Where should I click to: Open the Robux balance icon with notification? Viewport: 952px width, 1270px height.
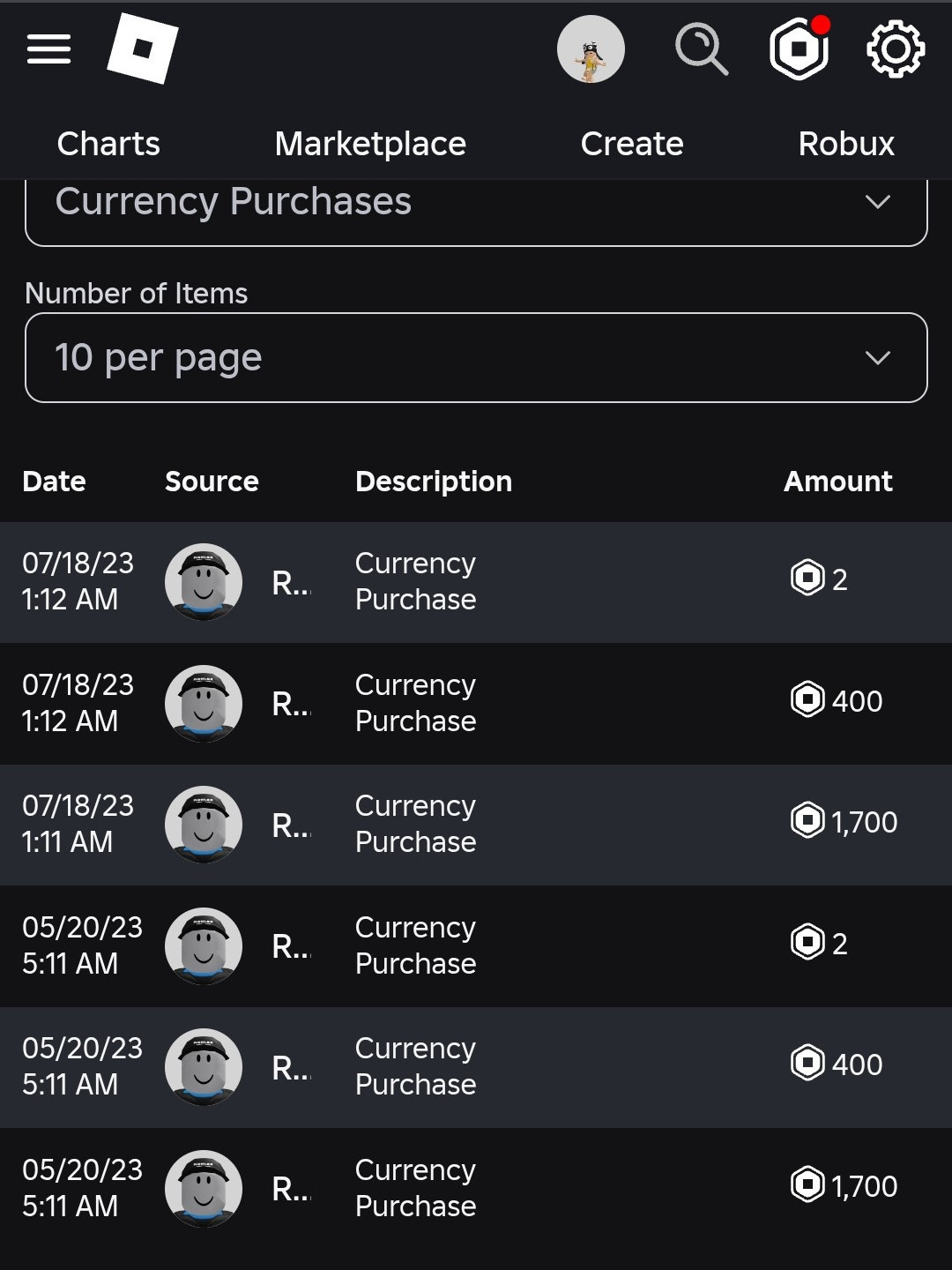pyautogui.click(x=800, y=49)
